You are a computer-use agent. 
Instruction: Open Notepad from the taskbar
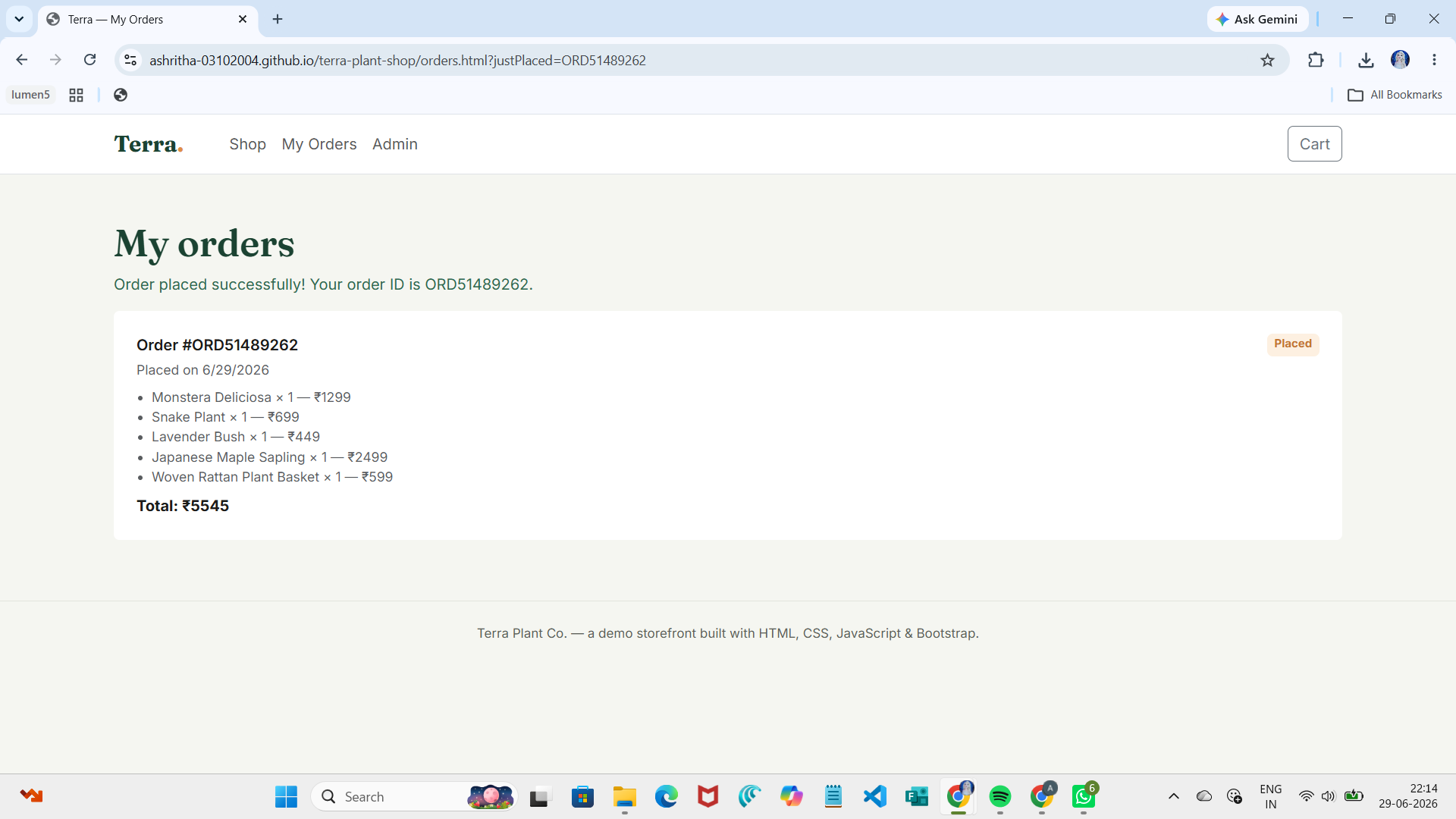[x=833, y=796]
